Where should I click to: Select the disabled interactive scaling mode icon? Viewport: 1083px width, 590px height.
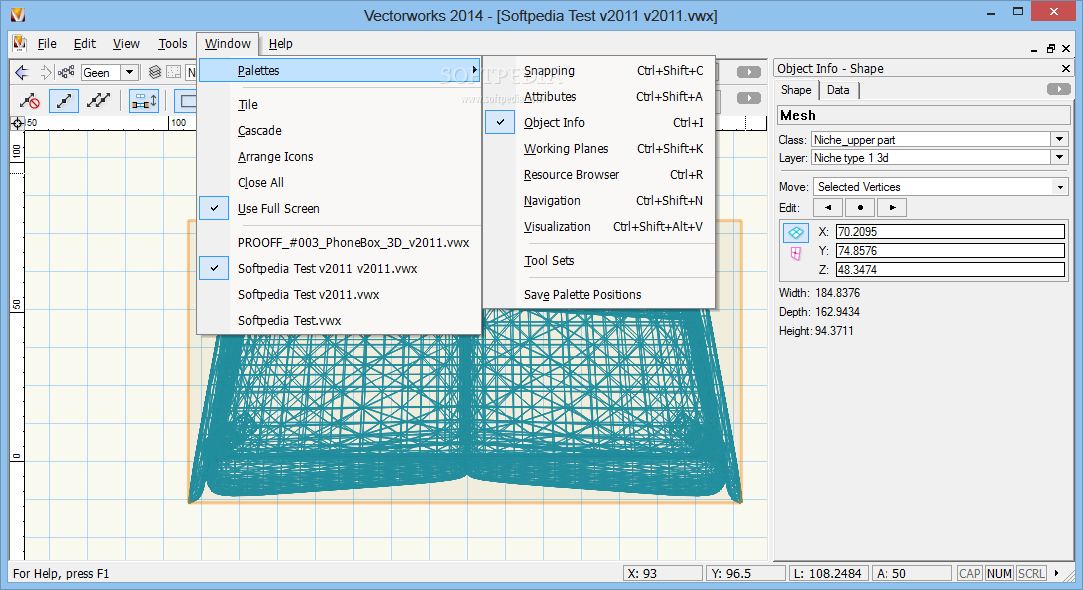pos(30,101)
